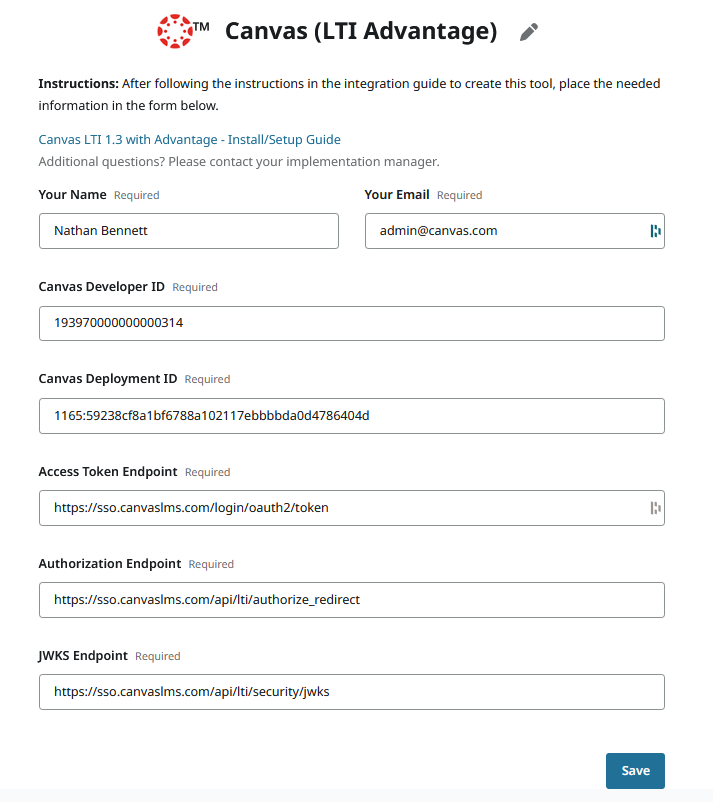Click the "Authorization Endpoint" label

(x=110, y=564)
